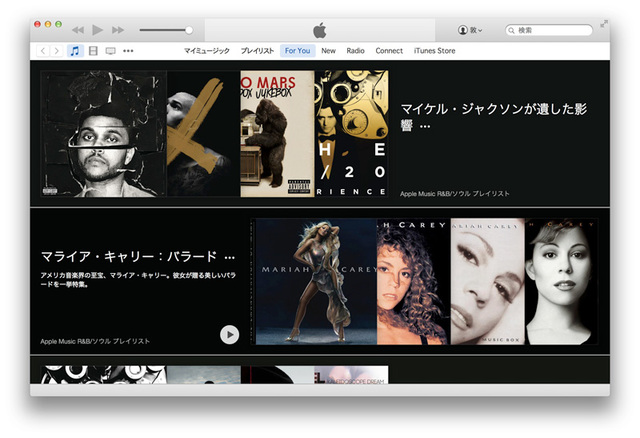The height and width of the screenshot is (438, 640).
Task: Open the gold X album cover
Action: click(x=204, y=134)
